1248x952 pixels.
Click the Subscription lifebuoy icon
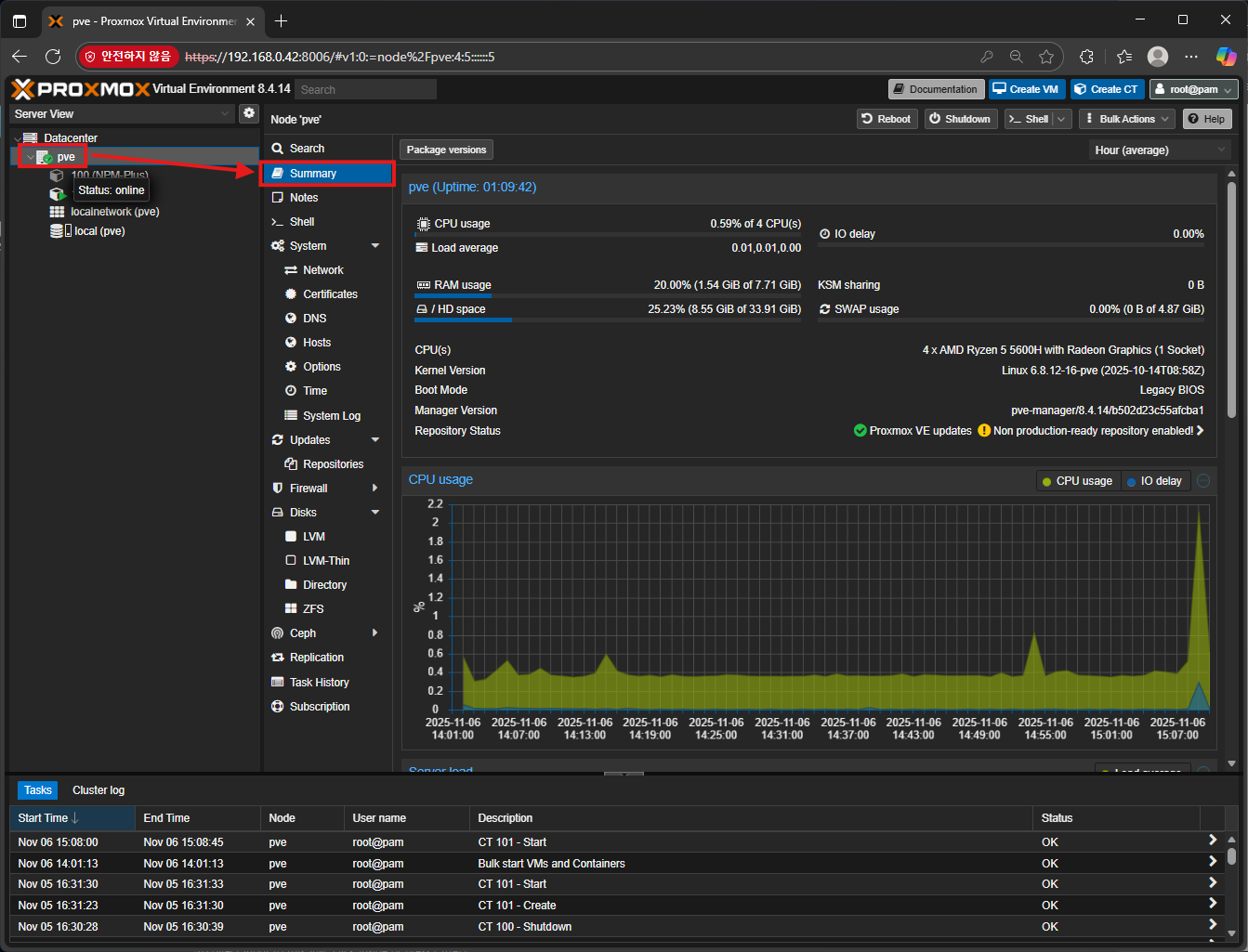(x=277, y=707)
